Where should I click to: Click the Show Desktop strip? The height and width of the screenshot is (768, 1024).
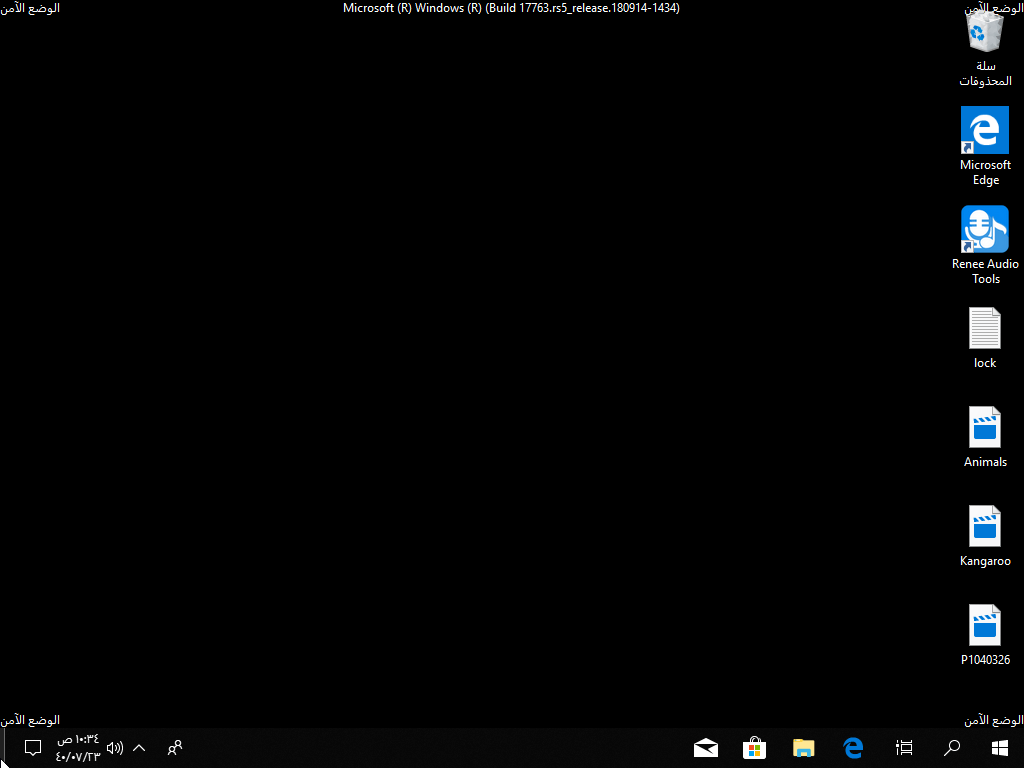(3, 748)
